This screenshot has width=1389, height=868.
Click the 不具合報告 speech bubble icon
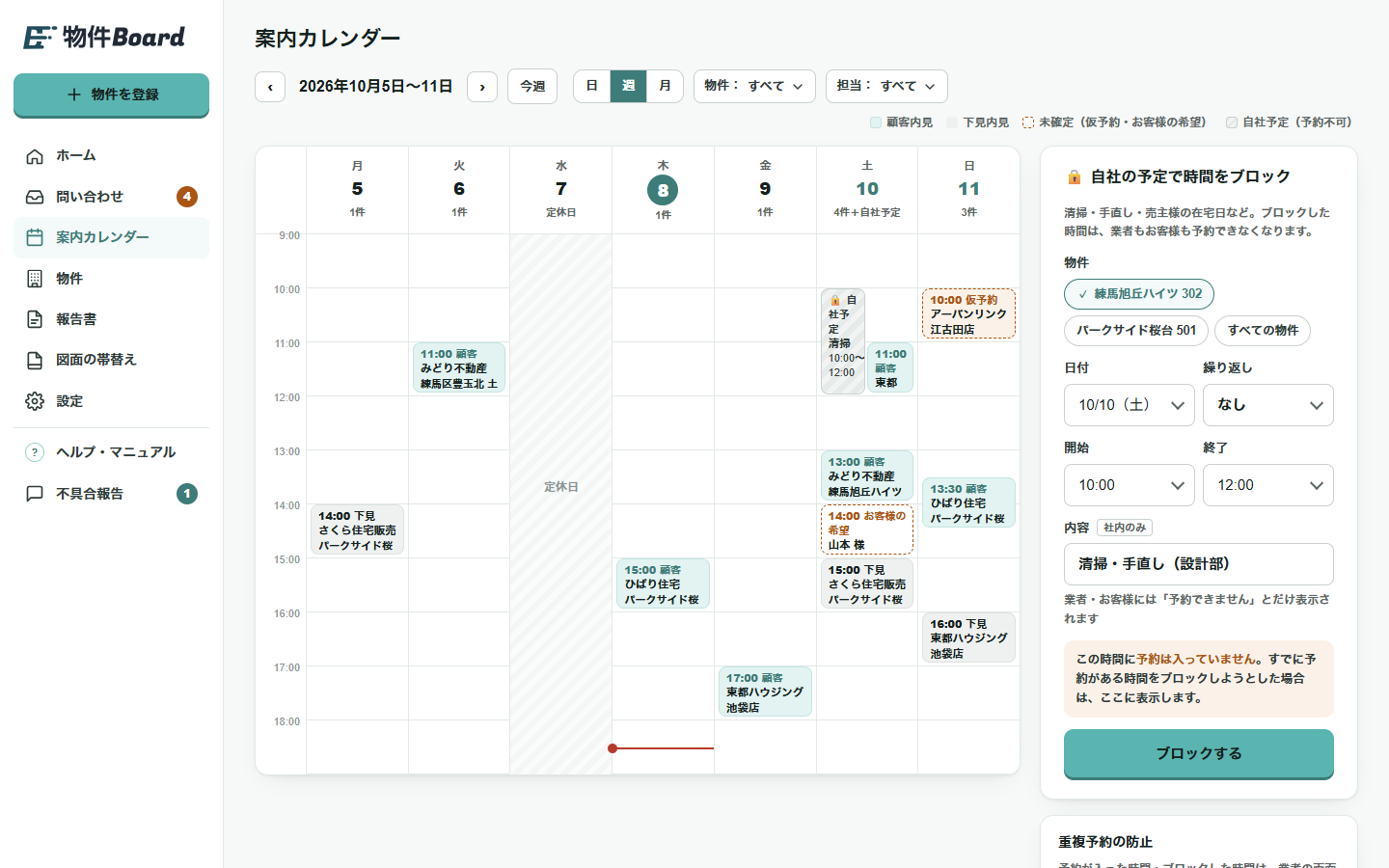[35, 494]
